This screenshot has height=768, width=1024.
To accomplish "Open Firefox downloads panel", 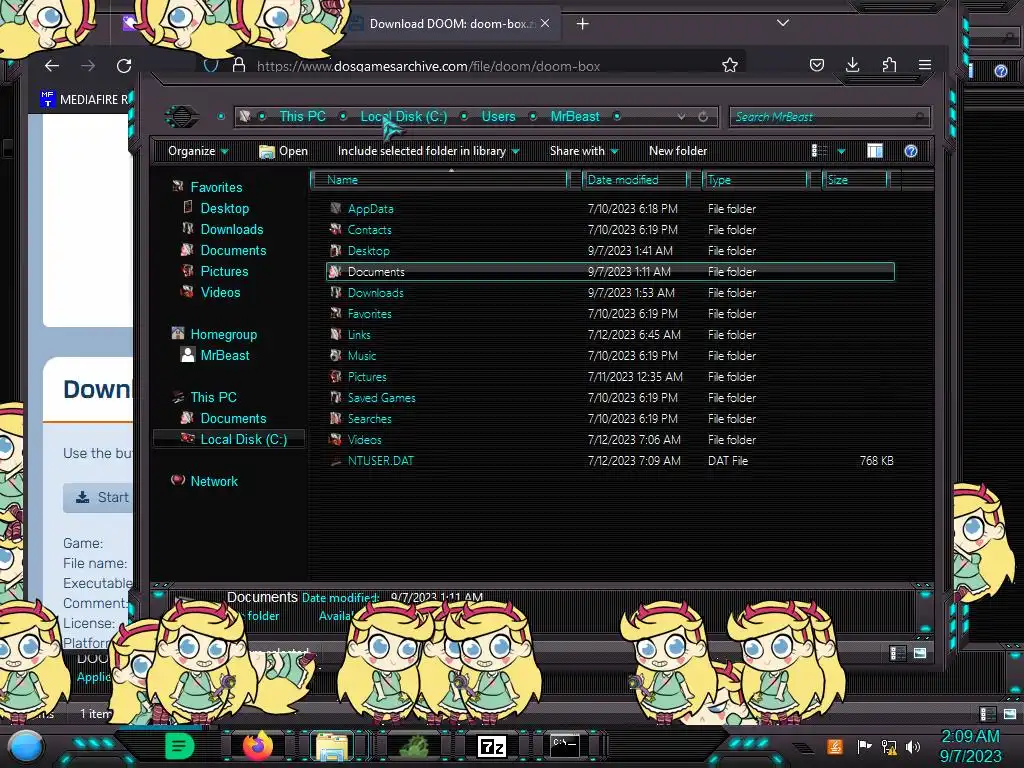I will 852,65.
